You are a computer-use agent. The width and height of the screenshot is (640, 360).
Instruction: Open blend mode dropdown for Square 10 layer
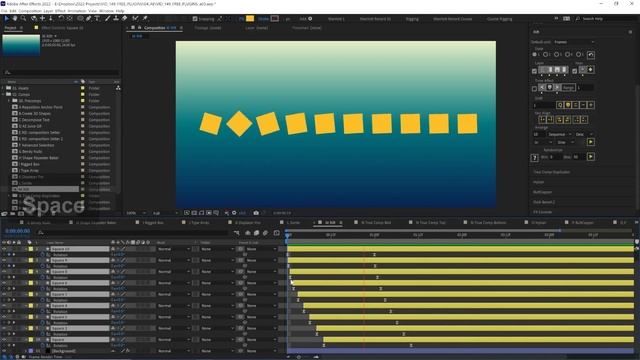pyautogui.click(x=173, y=249)
